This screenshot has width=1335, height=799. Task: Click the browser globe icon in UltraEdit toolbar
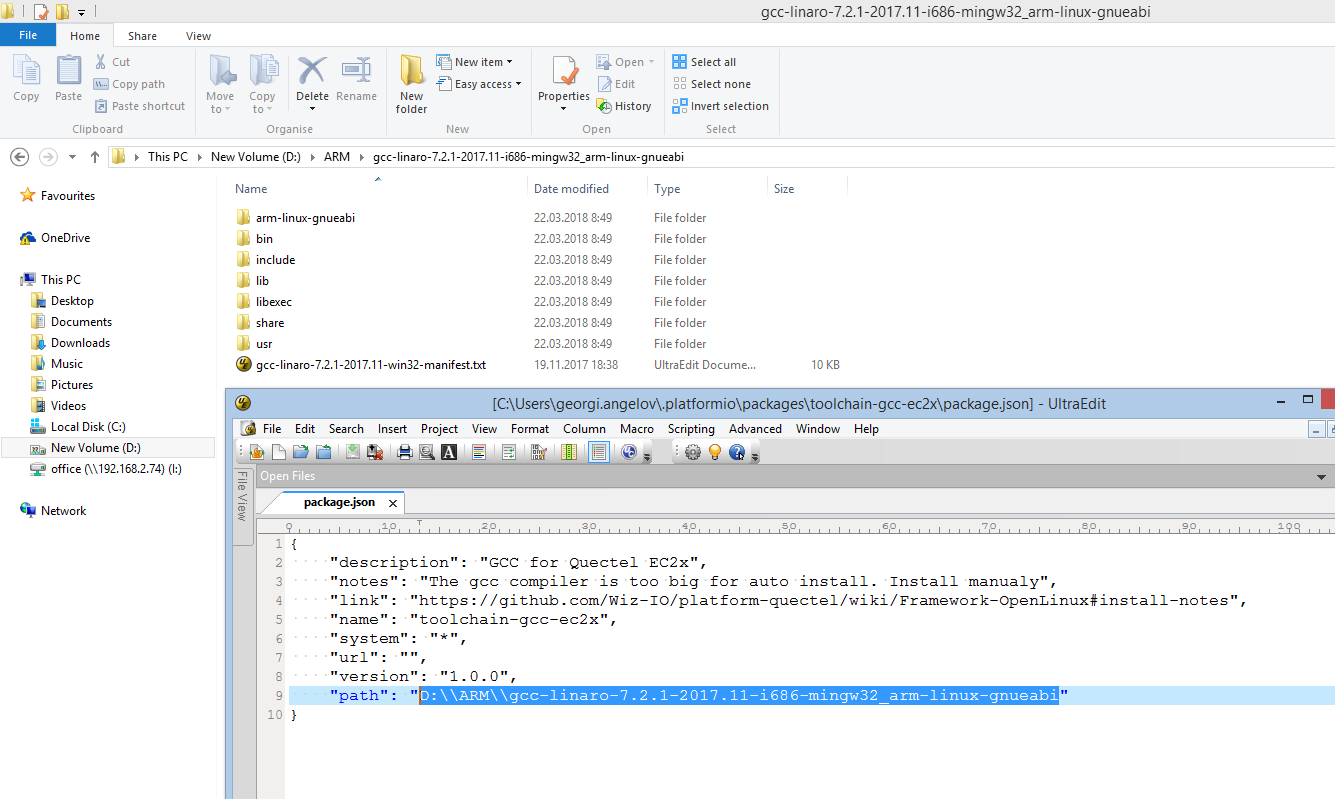[x=629, y=452]
